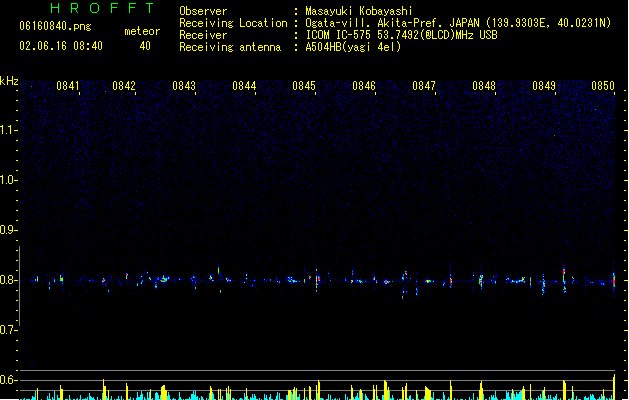Click antenna value A504HB(yagi 4el)
Screen dimensions: 629x400
pyautogui.click(x=353, y=47)
